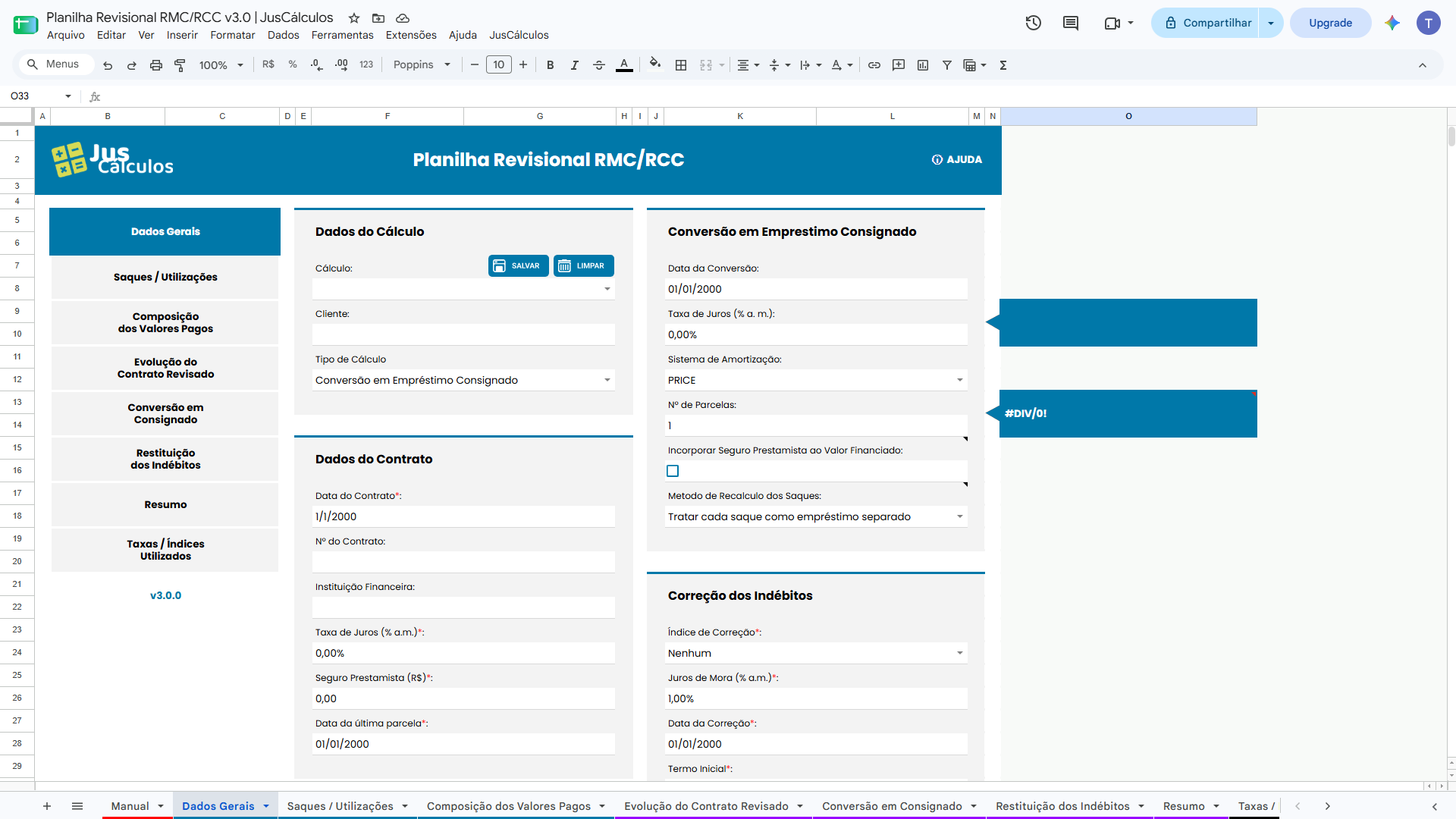Viewport: 1456px width, 819px height.
Task: Click the redo arrow in the toolbar
Action: pos(132,65)
